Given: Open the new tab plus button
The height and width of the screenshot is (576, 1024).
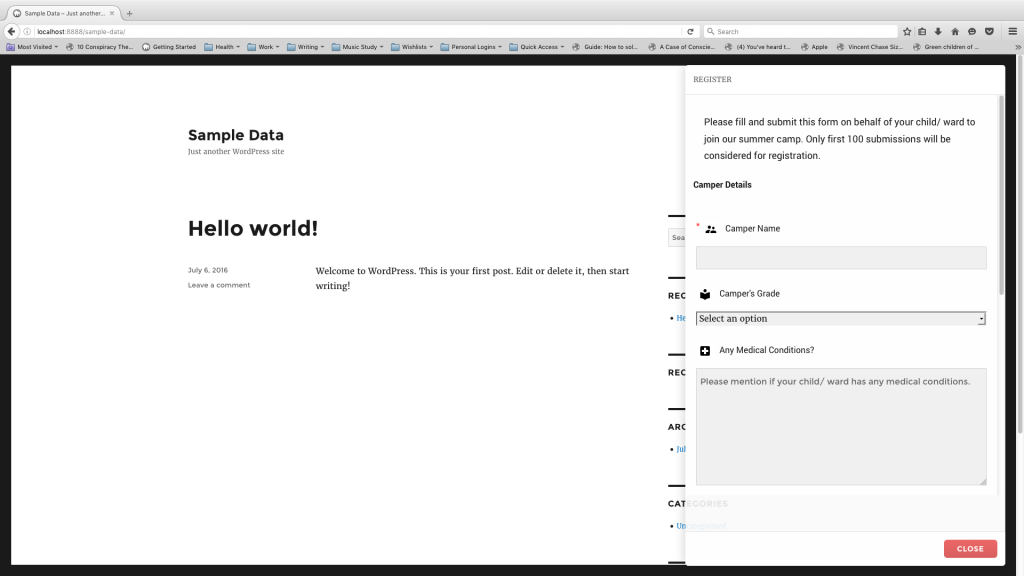Looking at the screenshot, I should click(x=129, y=13).
